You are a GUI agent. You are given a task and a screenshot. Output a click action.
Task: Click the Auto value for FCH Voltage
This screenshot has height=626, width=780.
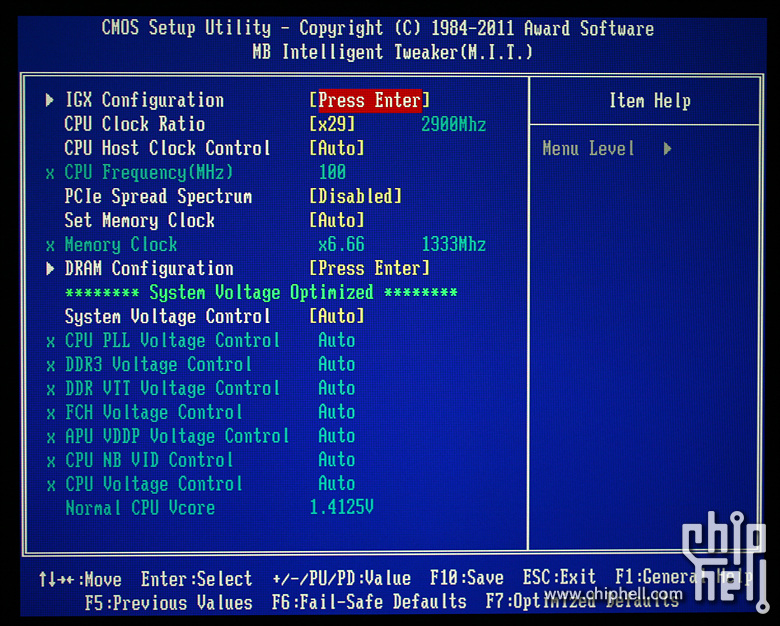click(337, 413)
